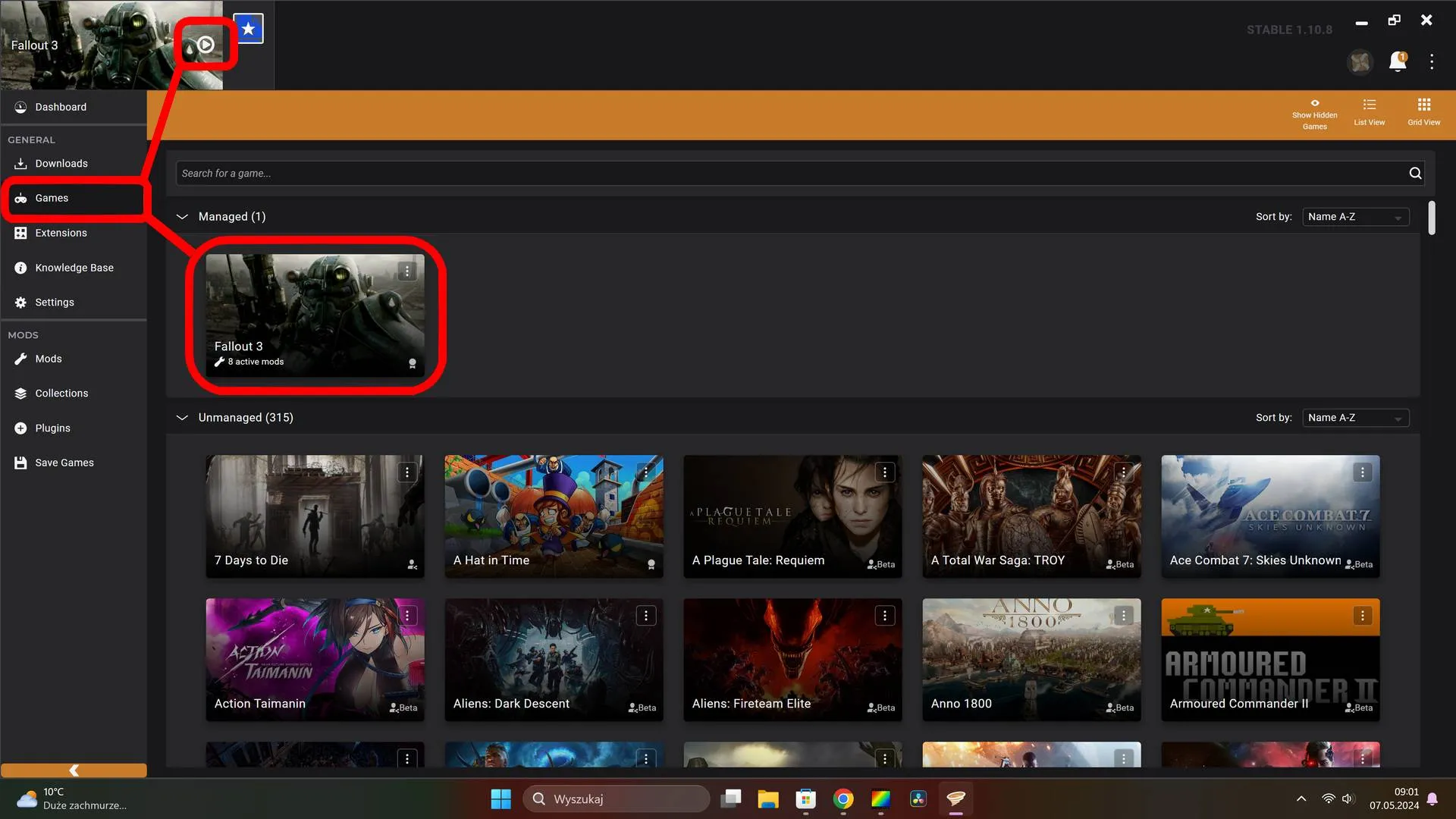The width and height of the screenshot is (1456, 819).
Task: Open Task View from the taskbar
Action: click(x=731, y=799)
